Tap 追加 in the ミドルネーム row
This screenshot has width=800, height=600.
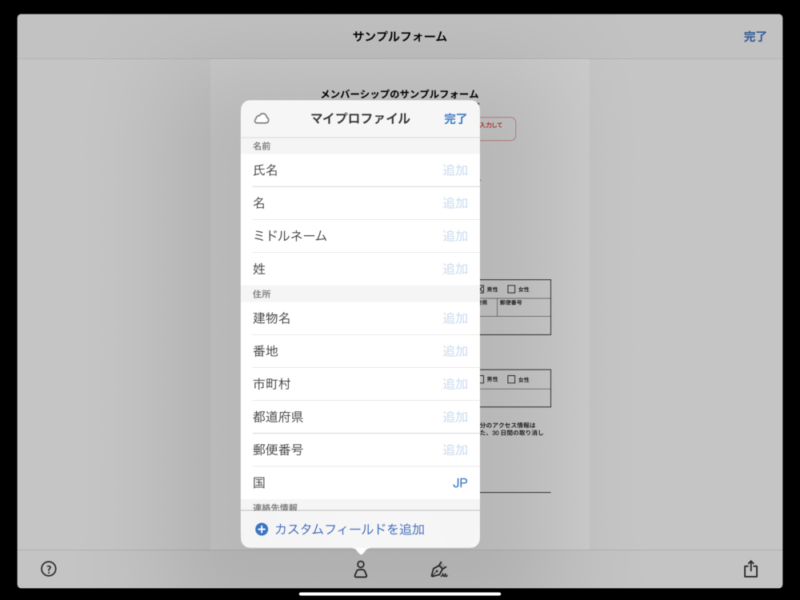pos(455,236)
